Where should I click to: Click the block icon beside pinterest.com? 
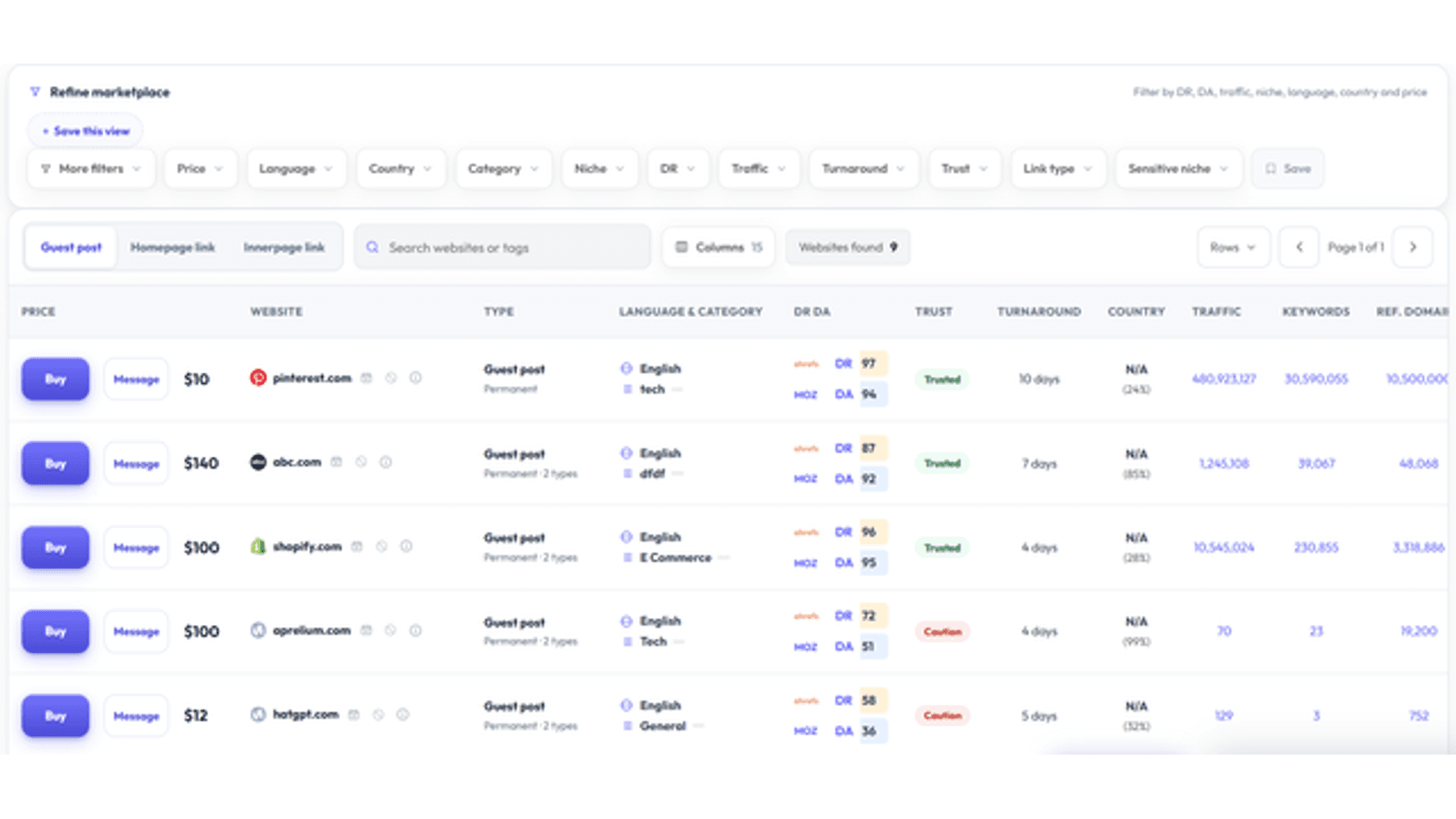click(x=391, y=378)
